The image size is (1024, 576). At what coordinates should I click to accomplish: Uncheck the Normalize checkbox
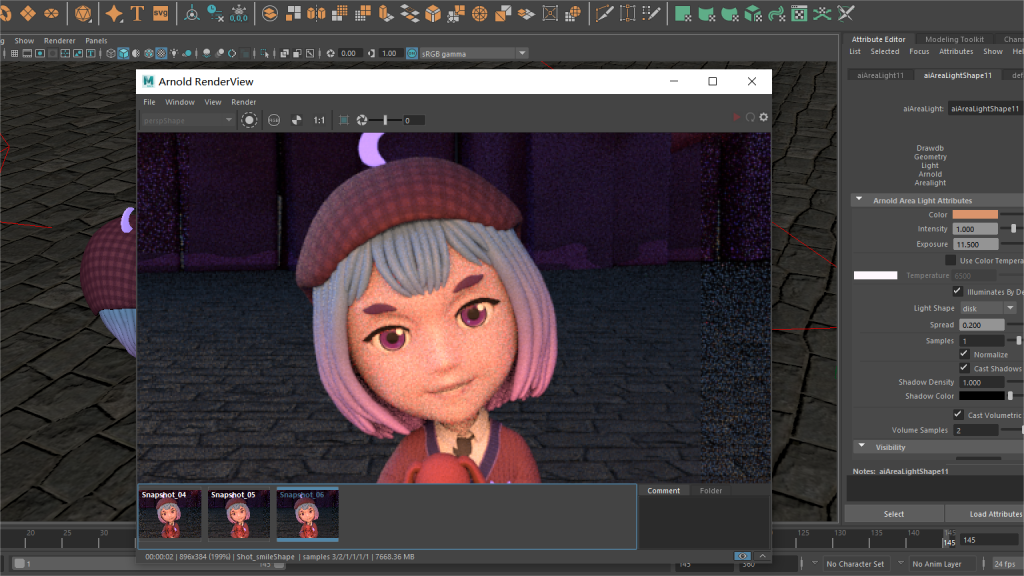click(x=964, y=354)
